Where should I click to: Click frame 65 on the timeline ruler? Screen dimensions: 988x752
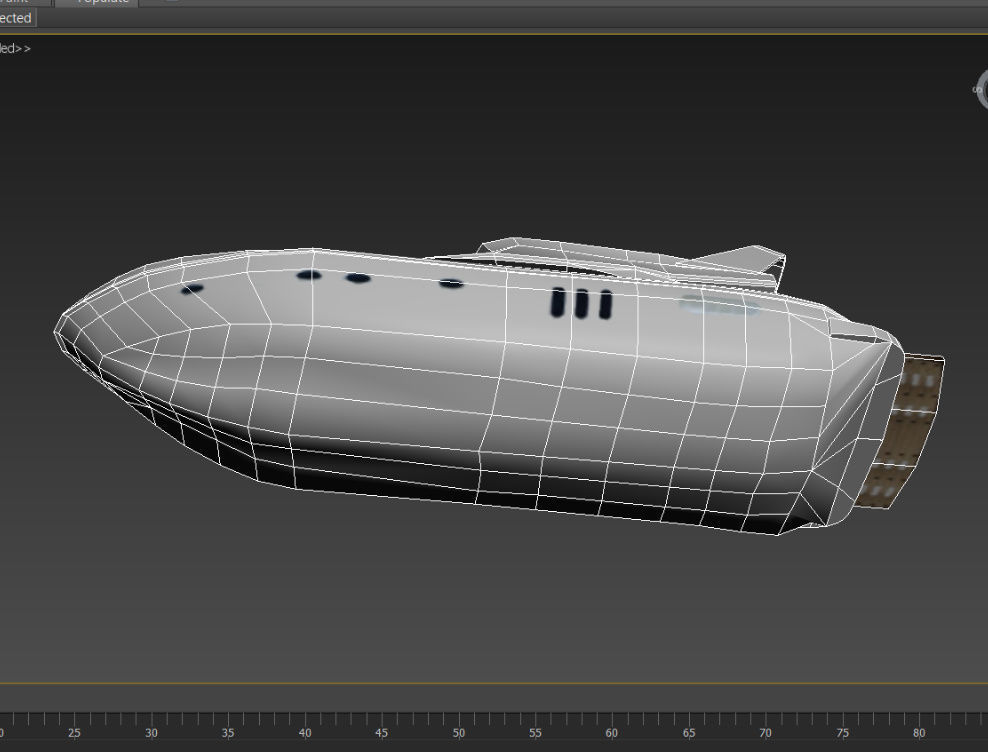[x=689, y=732]
